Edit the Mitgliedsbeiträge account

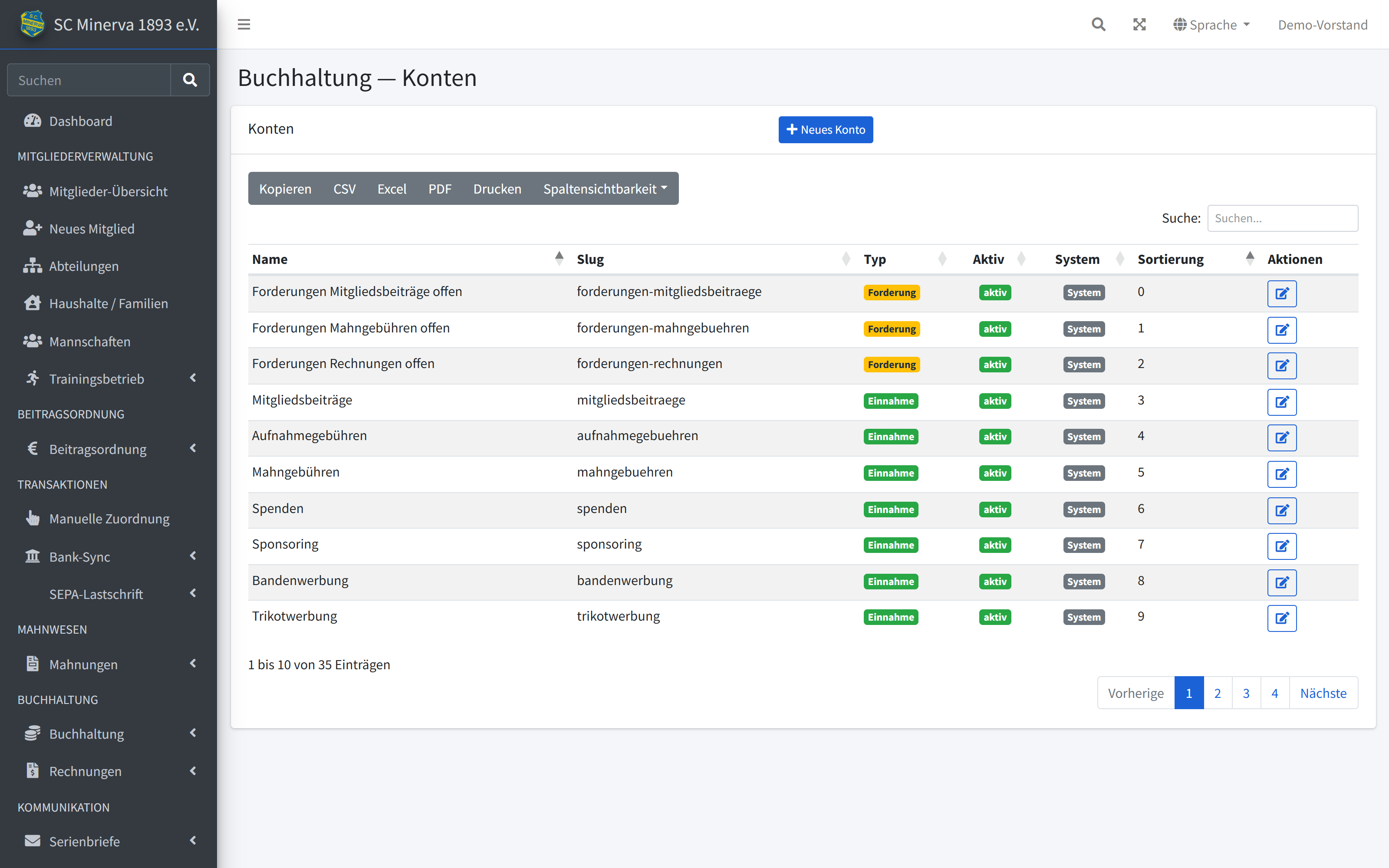pyautogui.click(x=1282, y=401)
